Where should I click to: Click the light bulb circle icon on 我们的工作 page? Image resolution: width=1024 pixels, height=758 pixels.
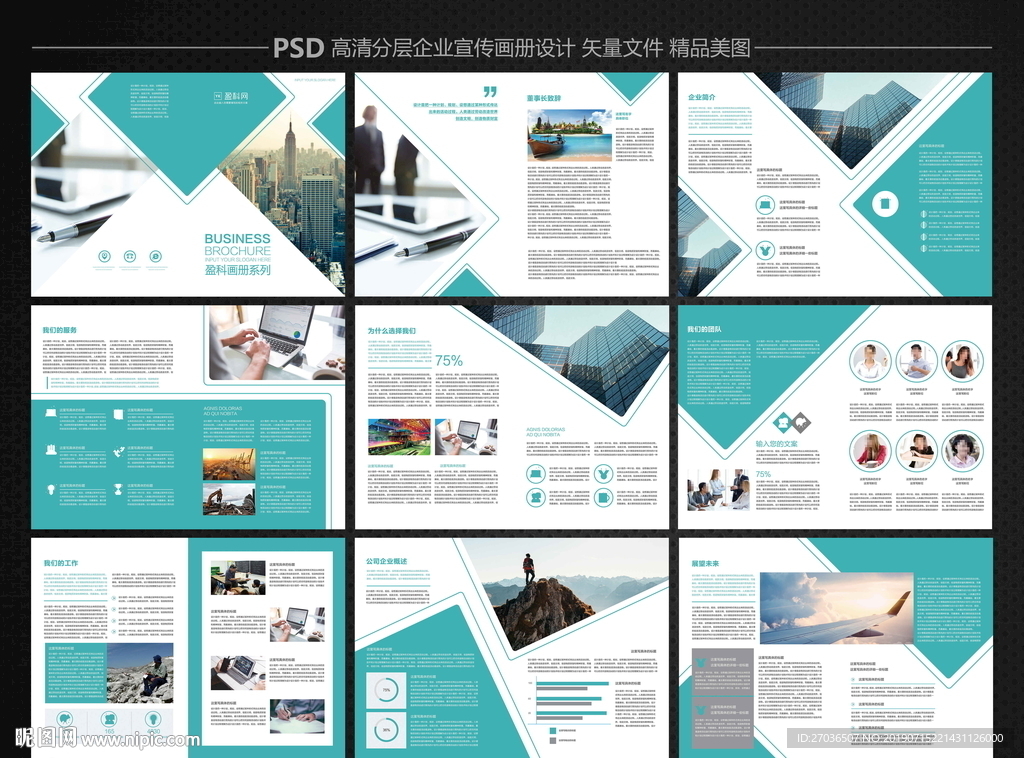pos(152,719)
